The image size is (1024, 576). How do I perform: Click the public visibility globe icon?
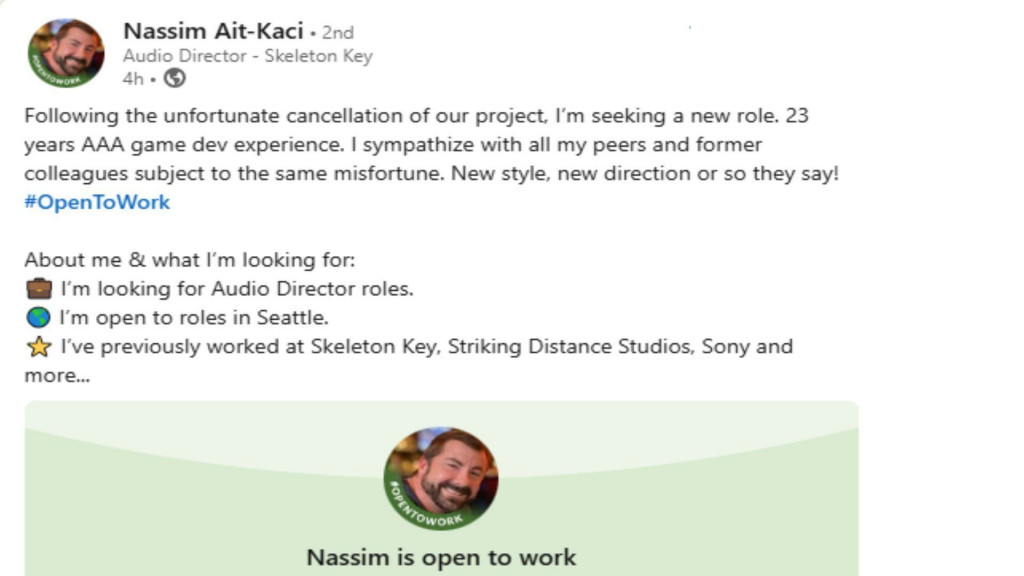coord(174,78)
